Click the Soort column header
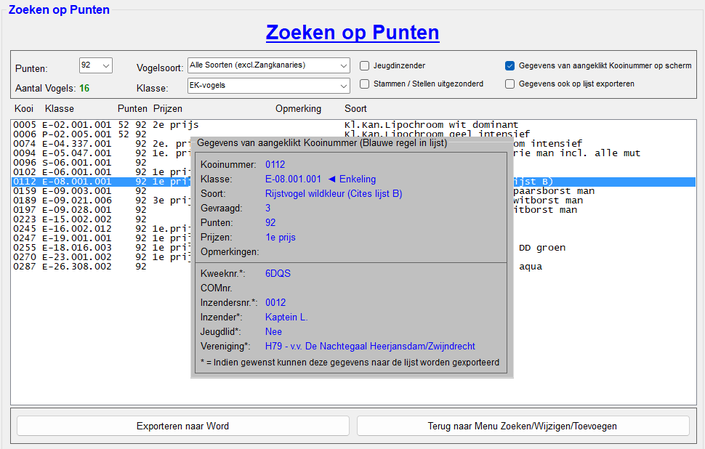 (x=356, y=107)
